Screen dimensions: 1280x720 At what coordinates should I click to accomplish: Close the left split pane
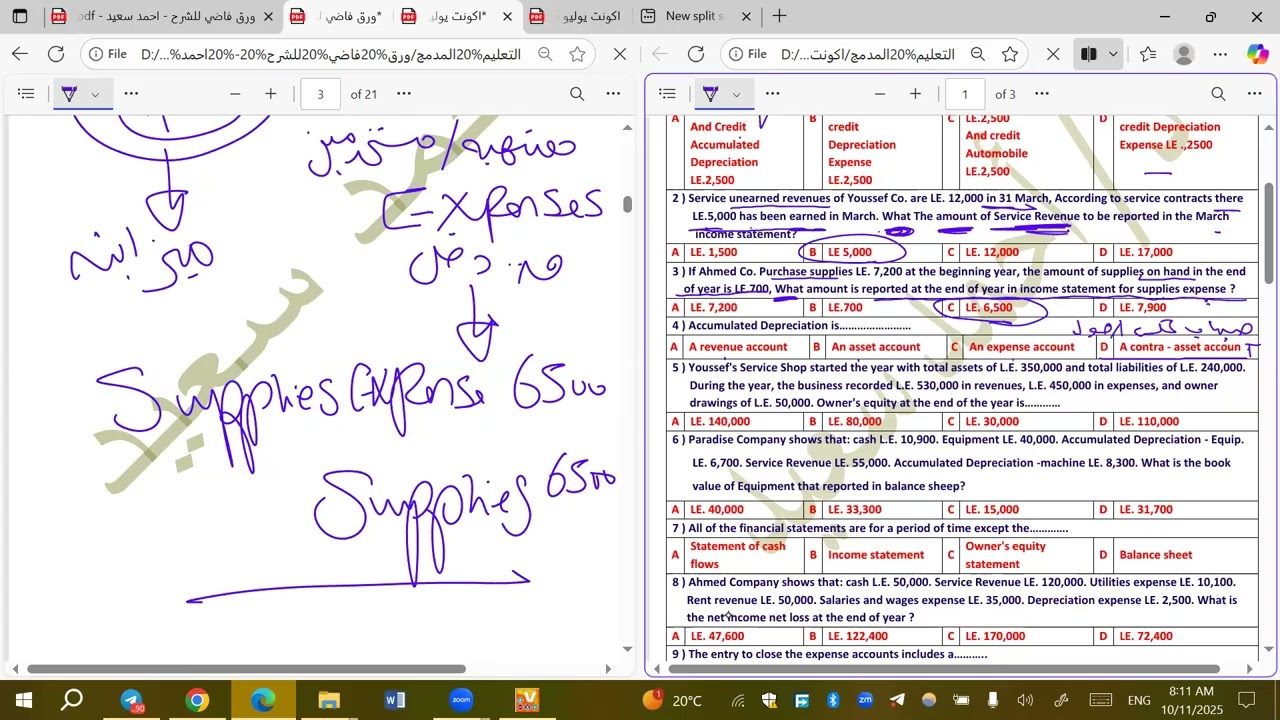point(620,54)
